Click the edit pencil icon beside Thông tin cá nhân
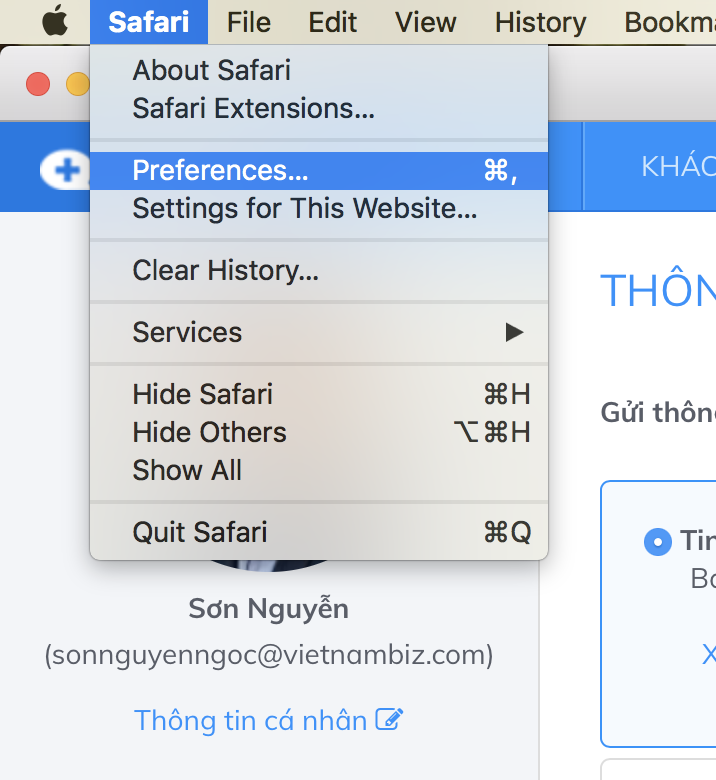 389,718
